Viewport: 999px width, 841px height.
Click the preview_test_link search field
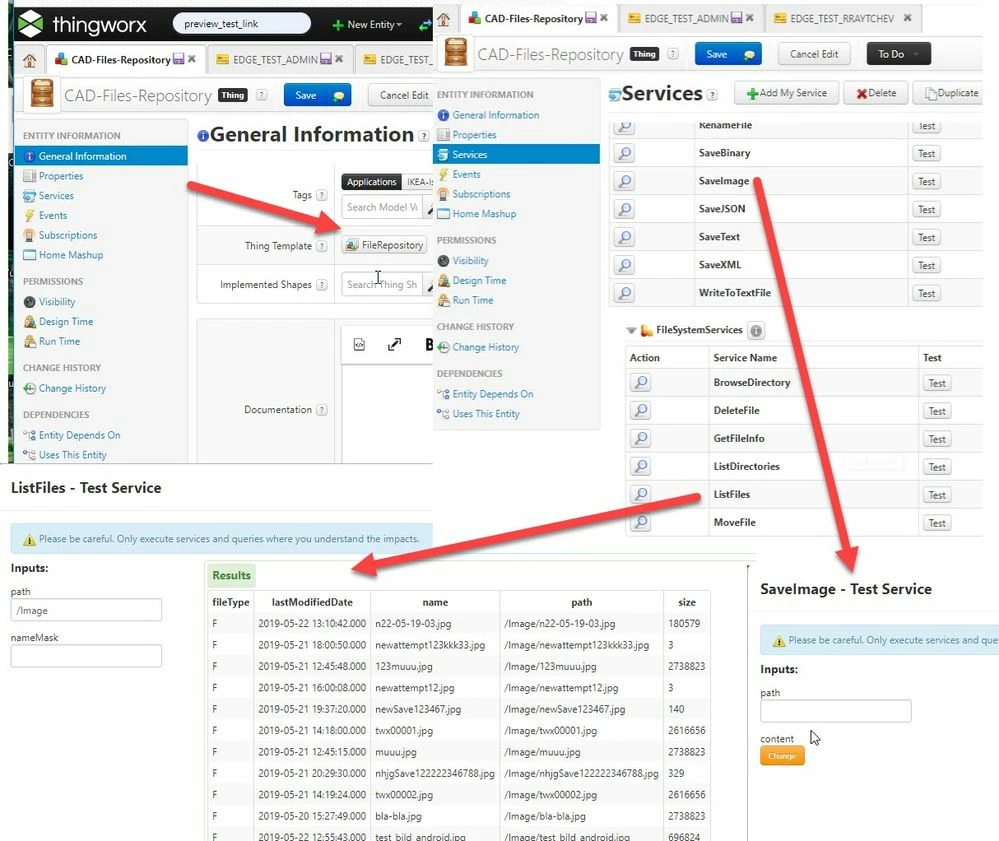241,24
